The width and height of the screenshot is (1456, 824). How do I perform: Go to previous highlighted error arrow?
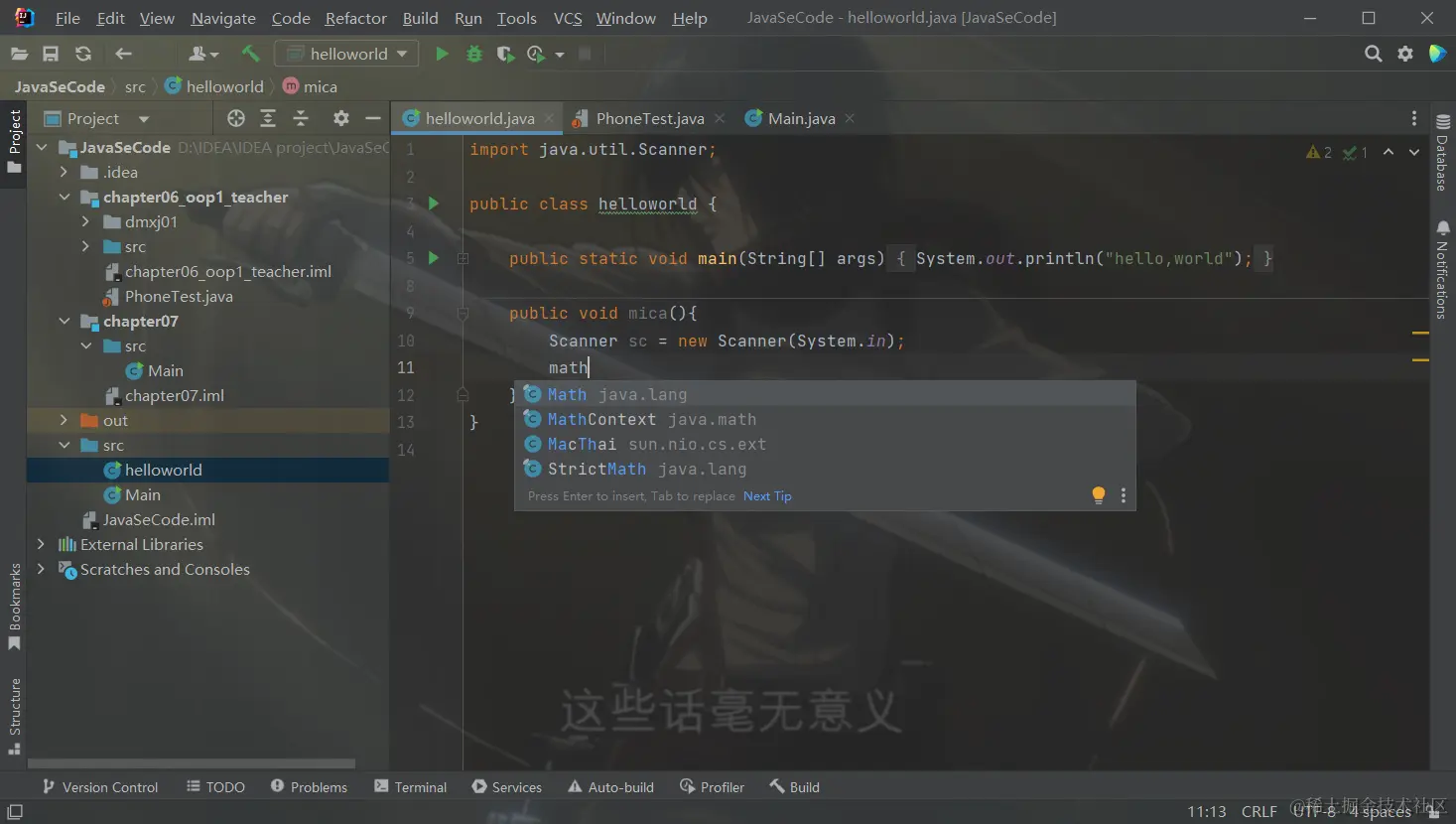pos(1389,152)
